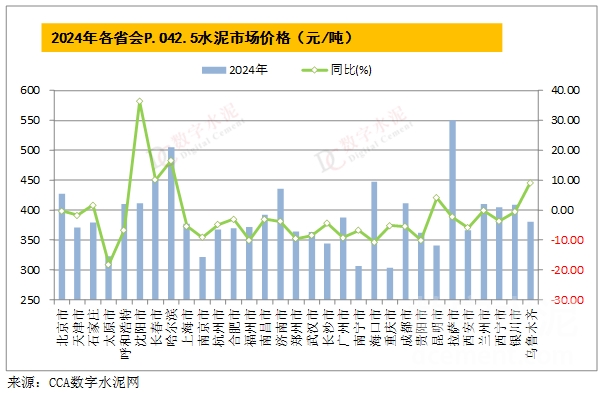Click the 乌鲁木齐 diamond marker on green line
Image resolution: width=603 pixels, height=393 pixels.
(x=530, y=183)
